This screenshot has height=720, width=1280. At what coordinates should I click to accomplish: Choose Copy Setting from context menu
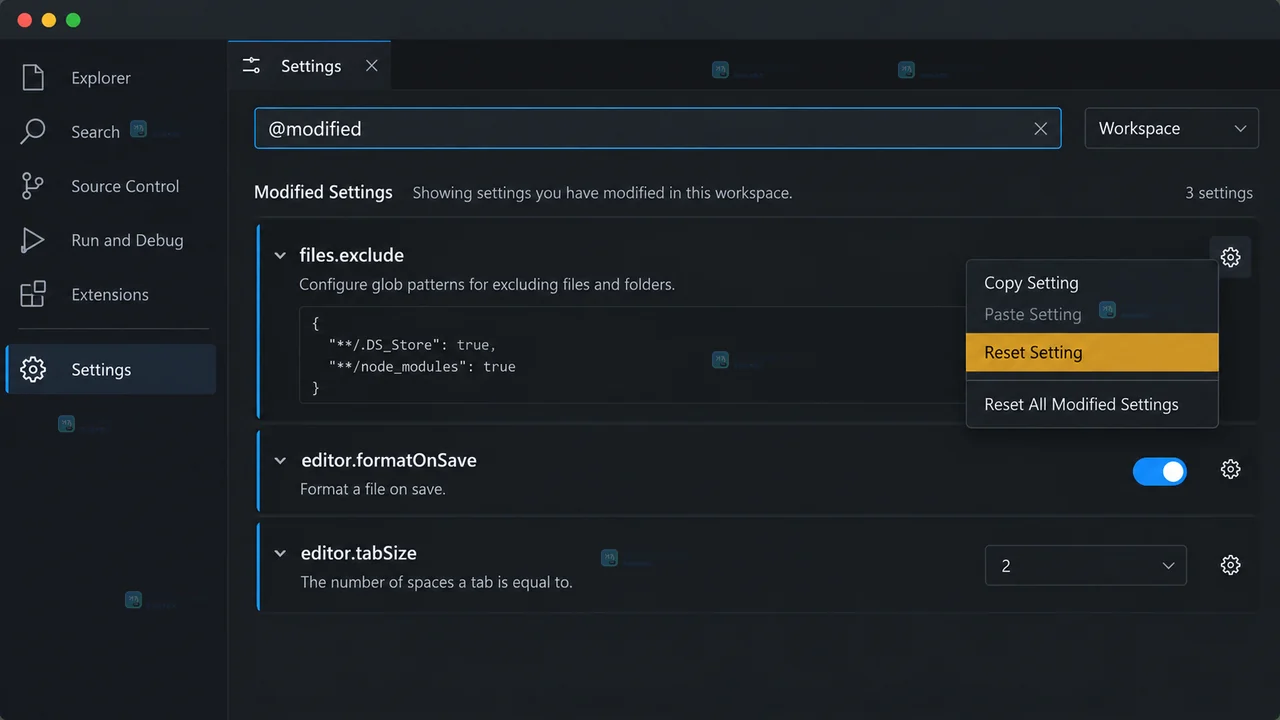(x=1092, y=283)
